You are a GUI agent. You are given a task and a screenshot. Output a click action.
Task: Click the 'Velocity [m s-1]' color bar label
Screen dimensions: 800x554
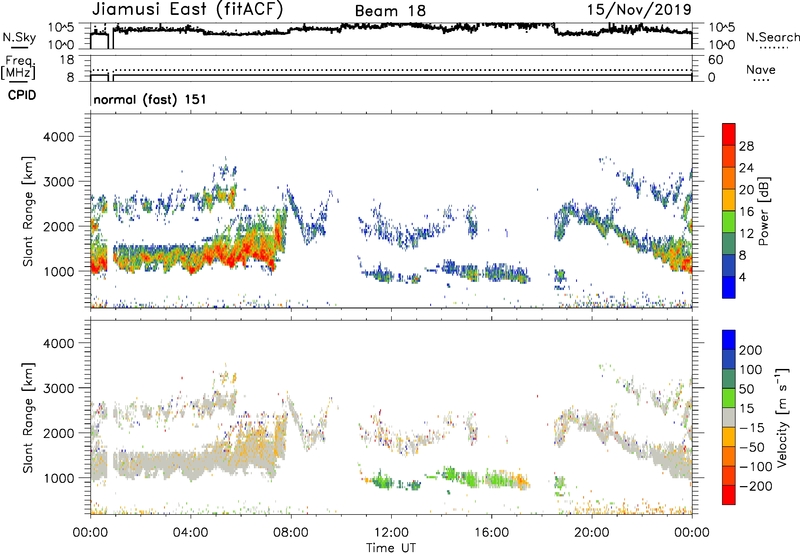783,417
